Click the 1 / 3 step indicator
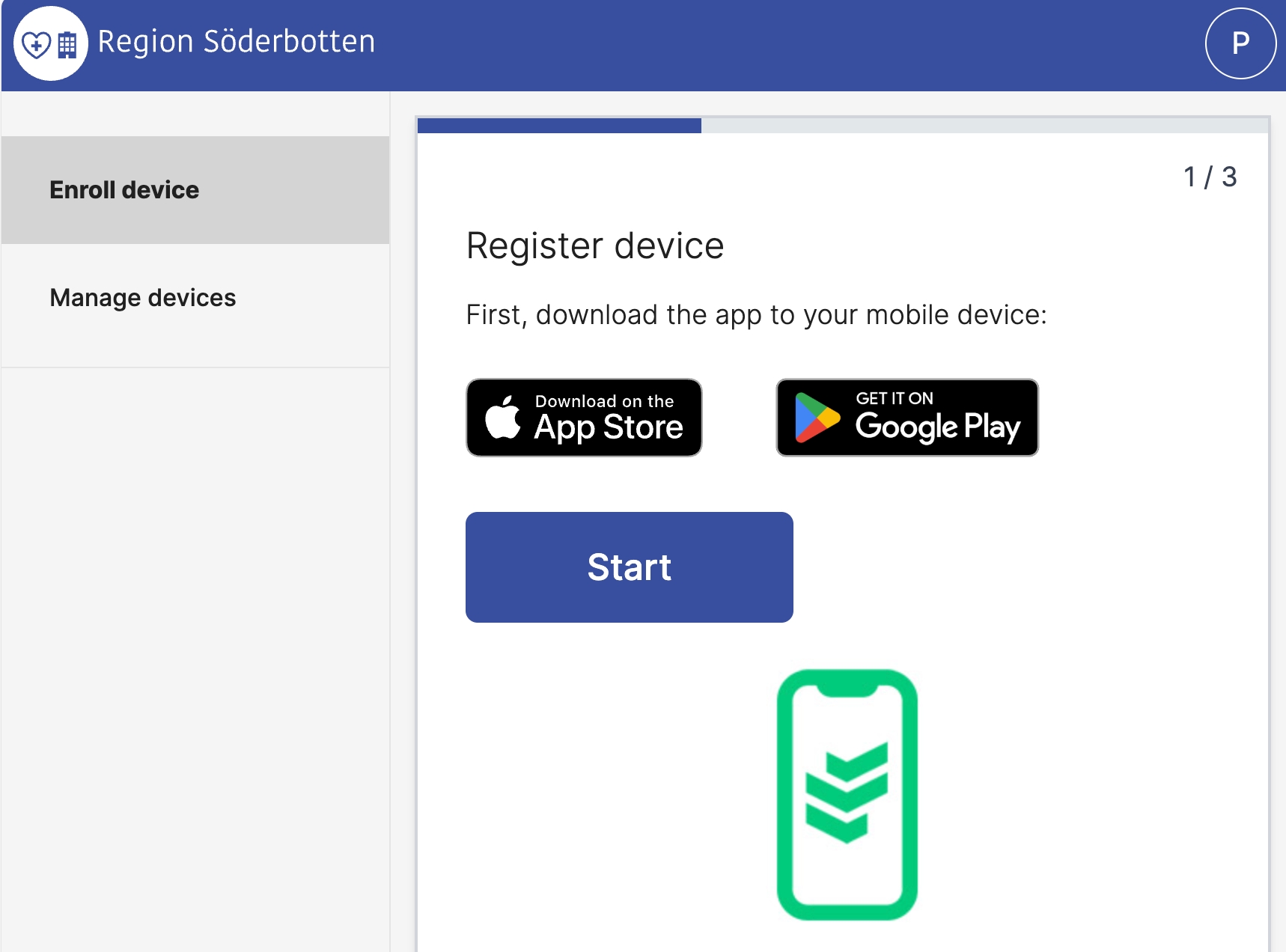This screenshot has width=1286, height=952. tap(1210, 177)
